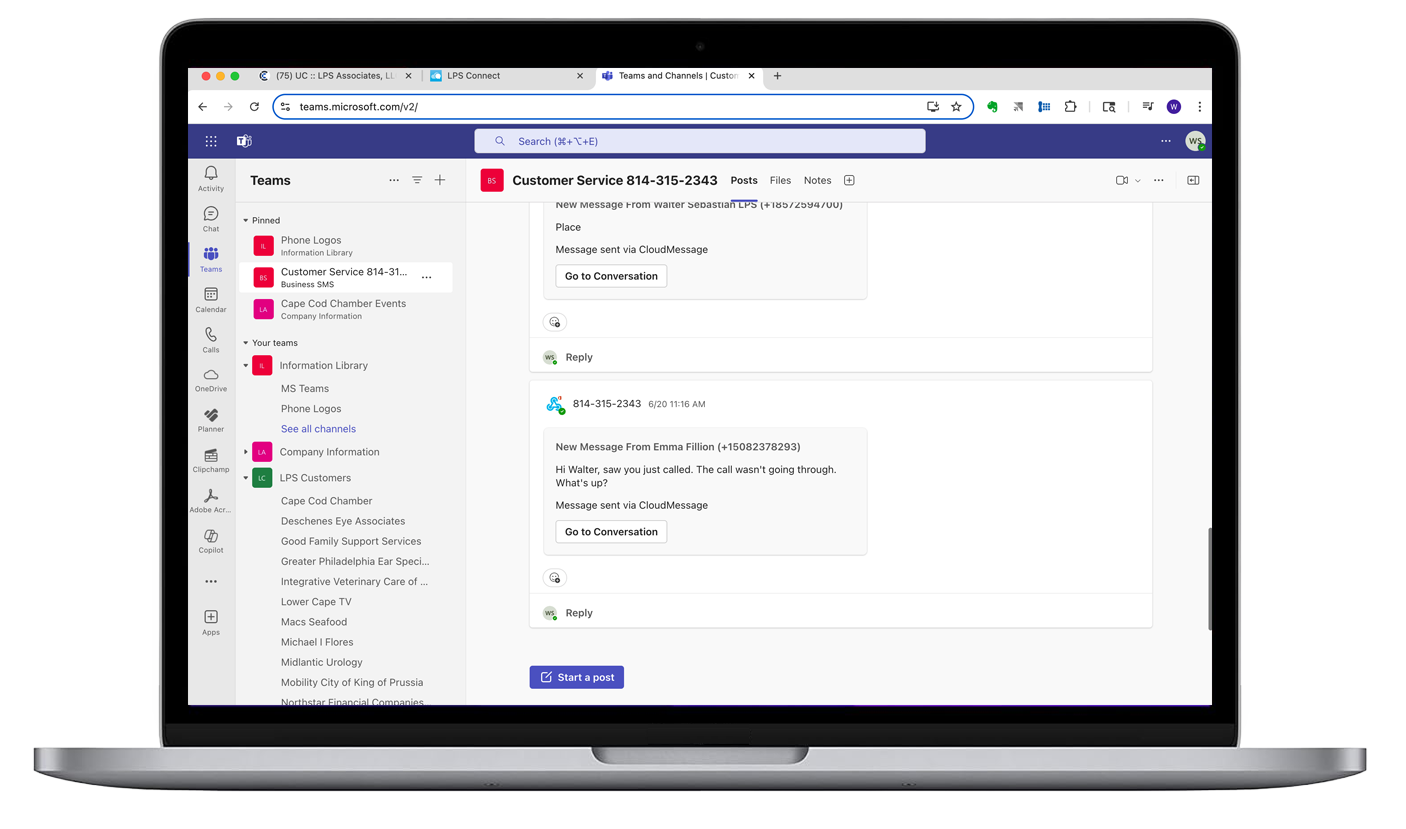Switch to the Files tab
This screenshot has width=1406, height=829.
click(x=780, y=180)
